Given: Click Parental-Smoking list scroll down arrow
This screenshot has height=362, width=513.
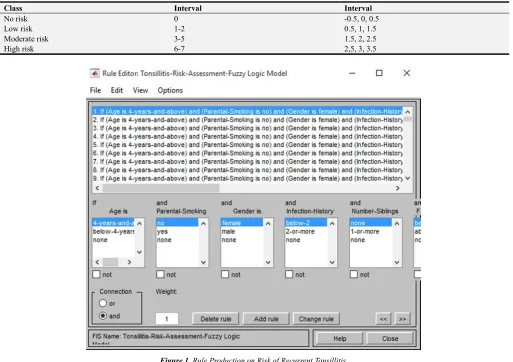Looking at the screenshot, I should [204, 262].
